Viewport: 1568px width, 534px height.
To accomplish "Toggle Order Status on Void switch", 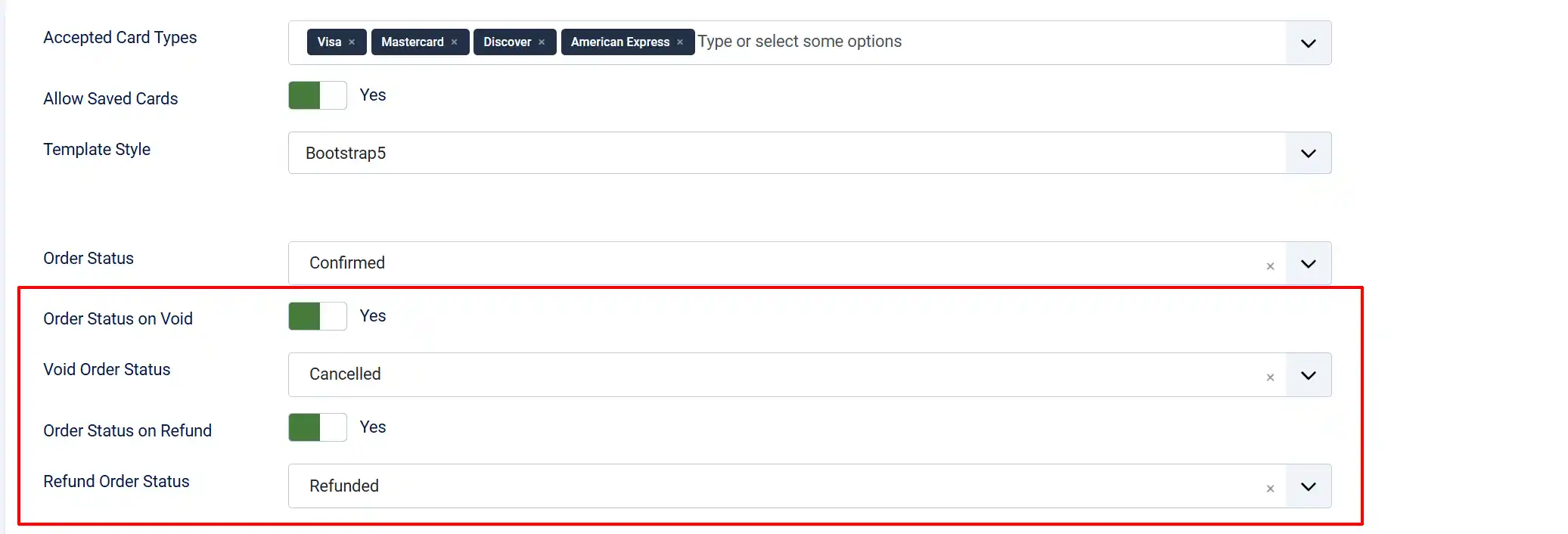I will pos(318,316).
